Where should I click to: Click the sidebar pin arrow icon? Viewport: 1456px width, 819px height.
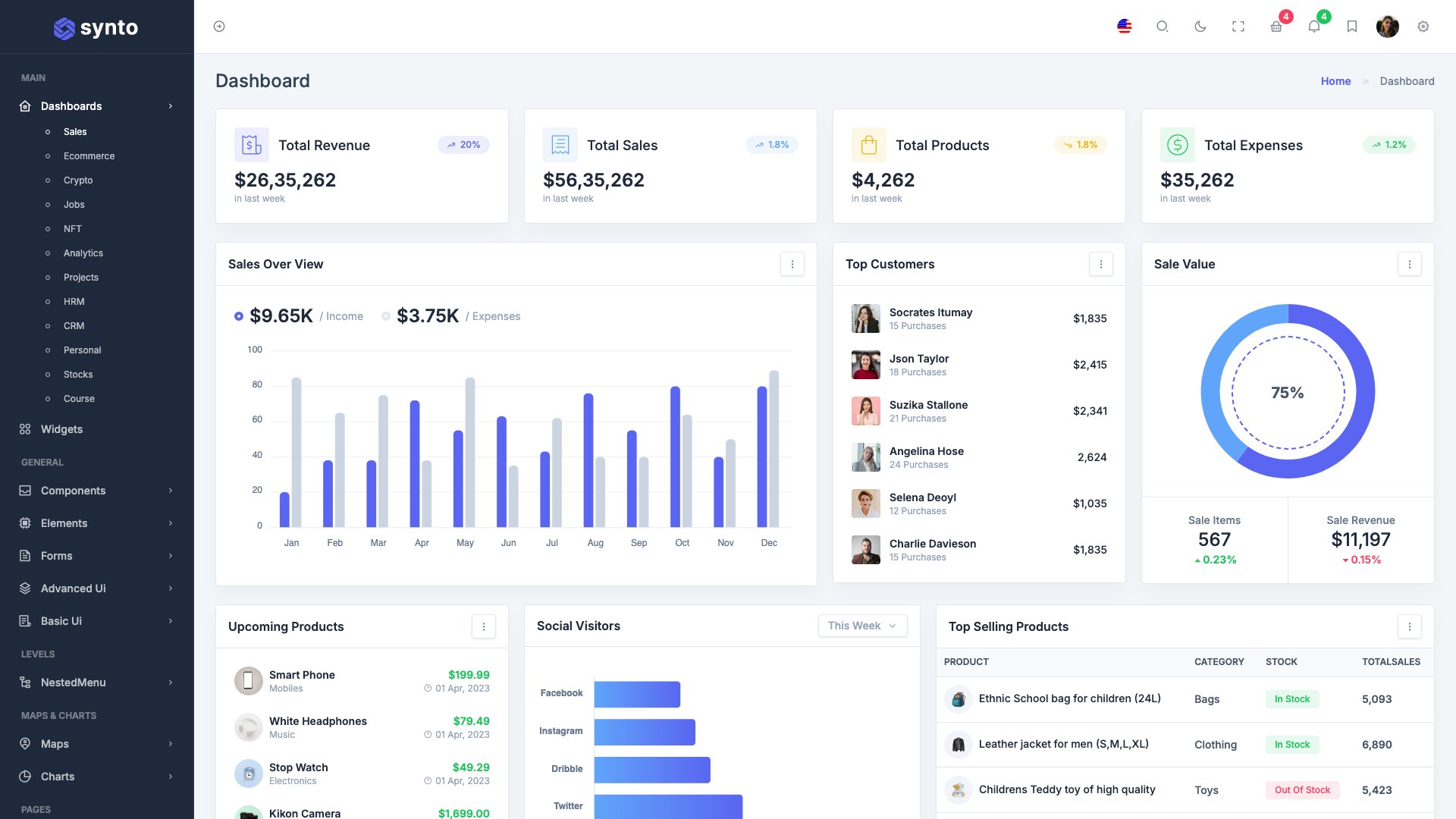(219, 26)
